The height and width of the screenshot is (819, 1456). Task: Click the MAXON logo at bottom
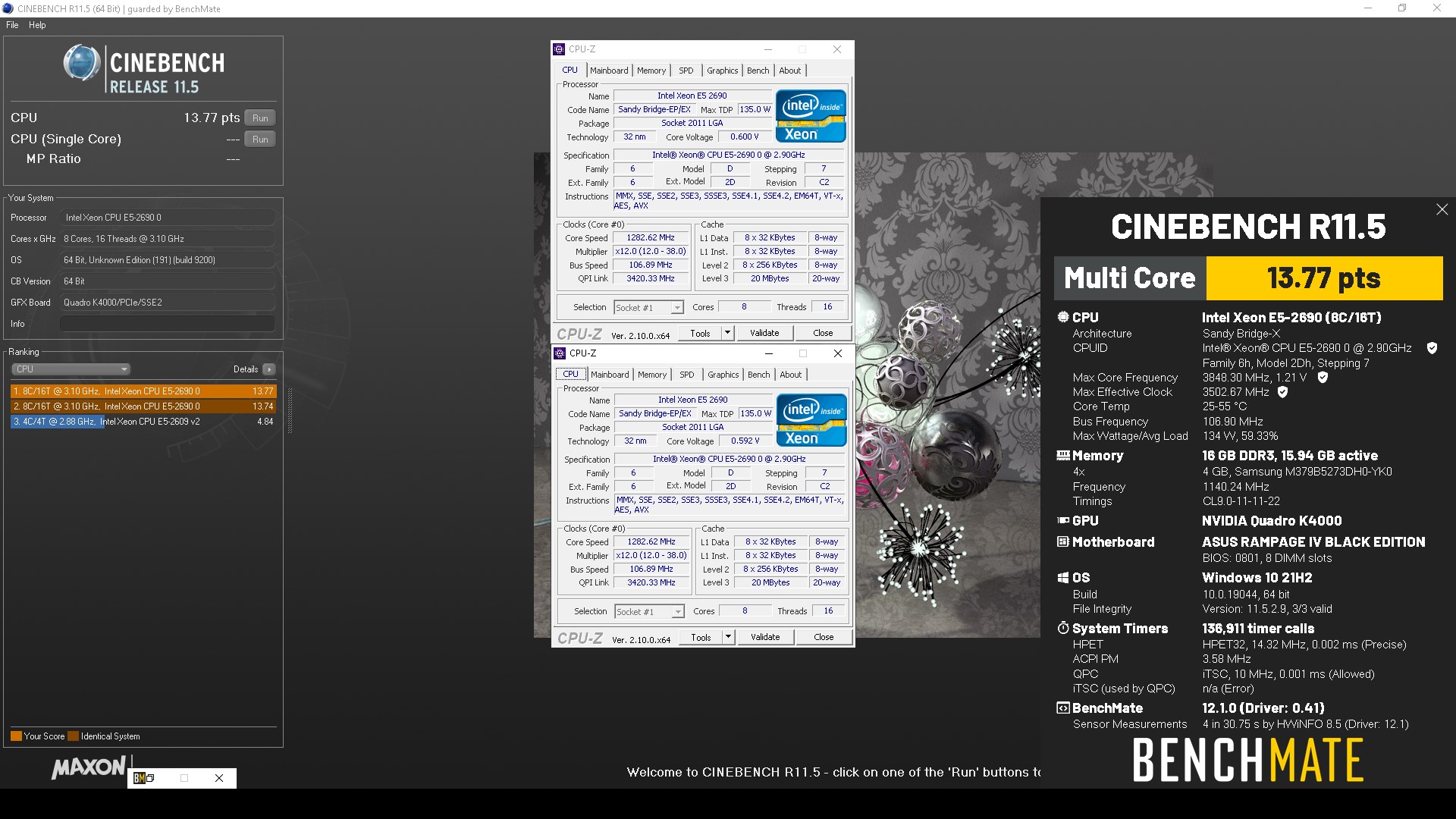[x=89, y=767]
